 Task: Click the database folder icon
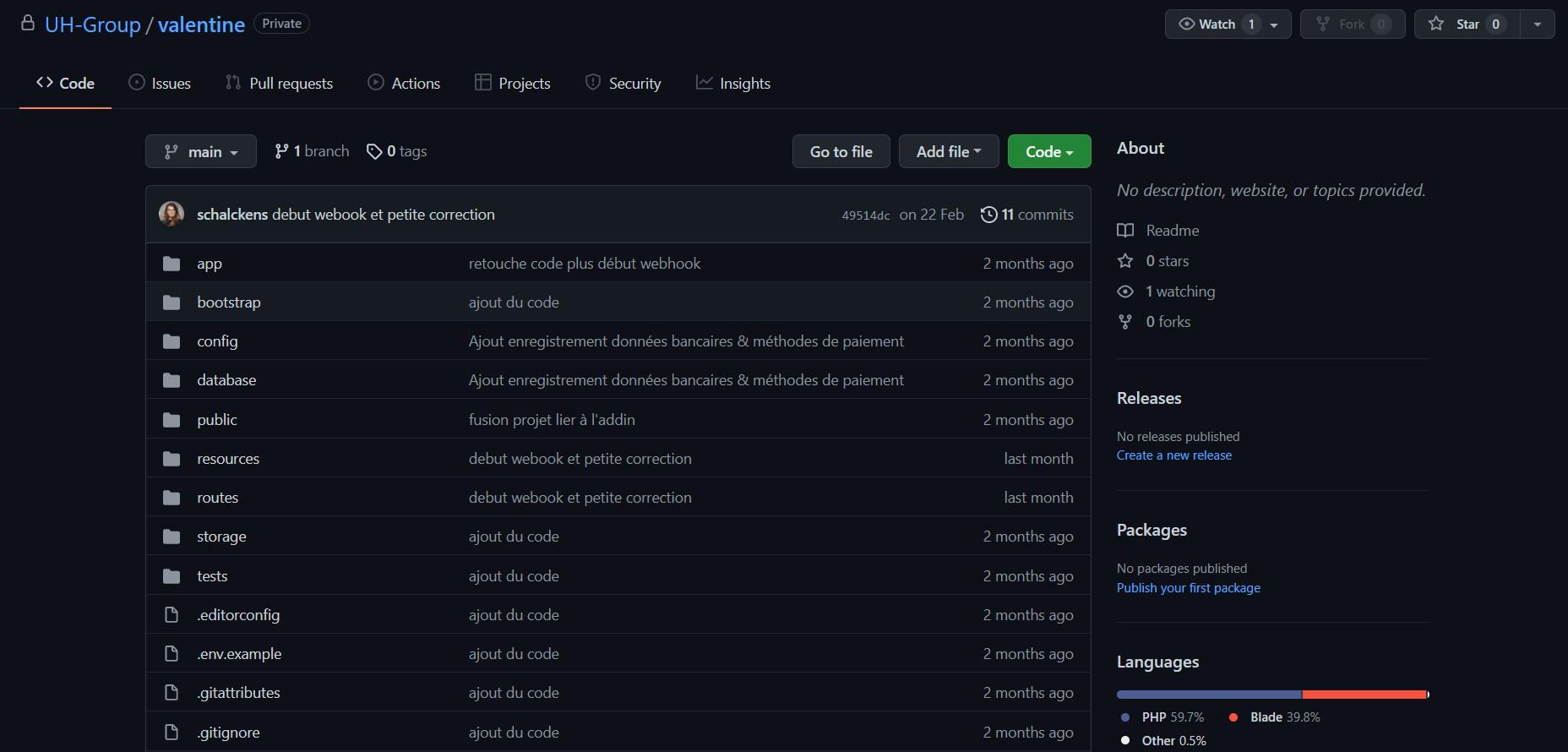tap(171, 380)
